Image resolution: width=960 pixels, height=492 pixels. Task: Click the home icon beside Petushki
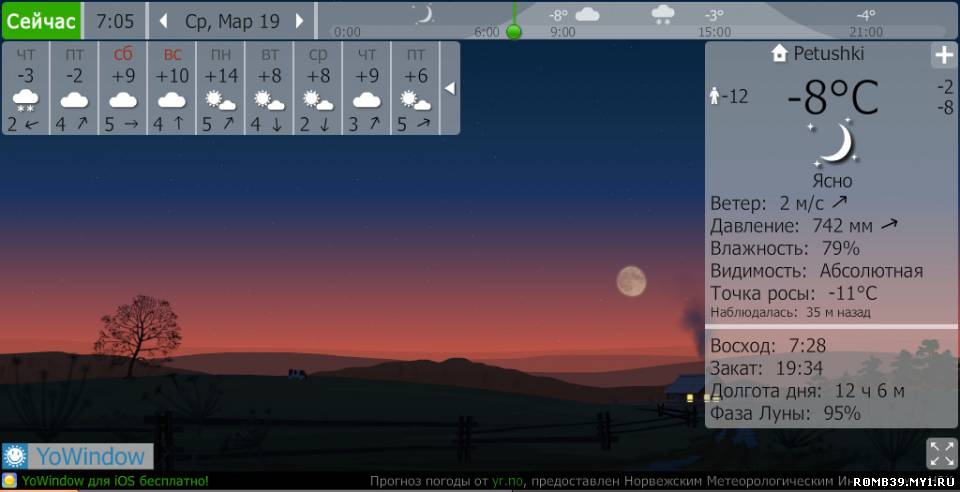(780, 54)
